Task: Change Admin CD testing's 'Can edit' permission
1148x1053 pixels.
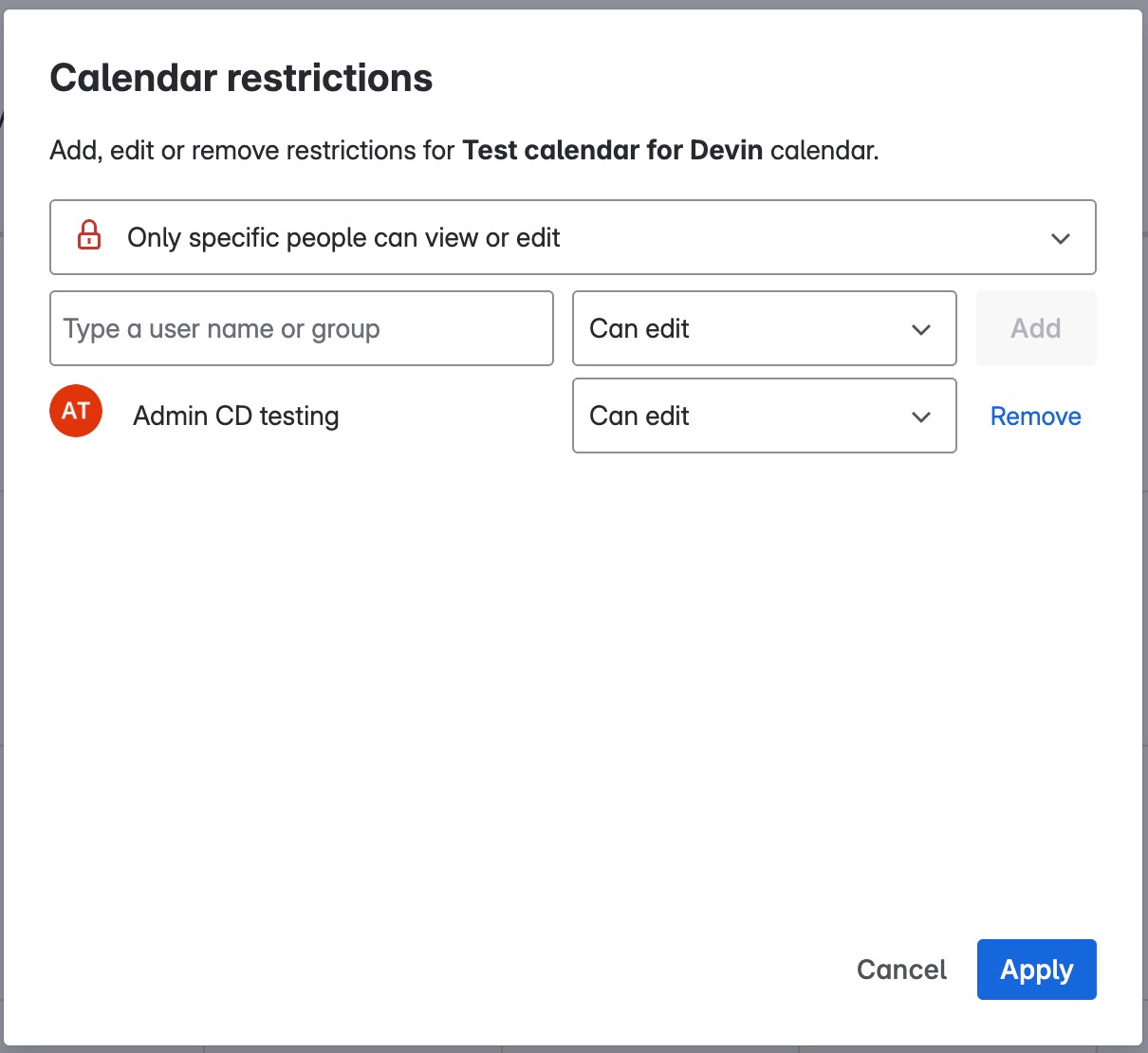Action: point(763,416)
